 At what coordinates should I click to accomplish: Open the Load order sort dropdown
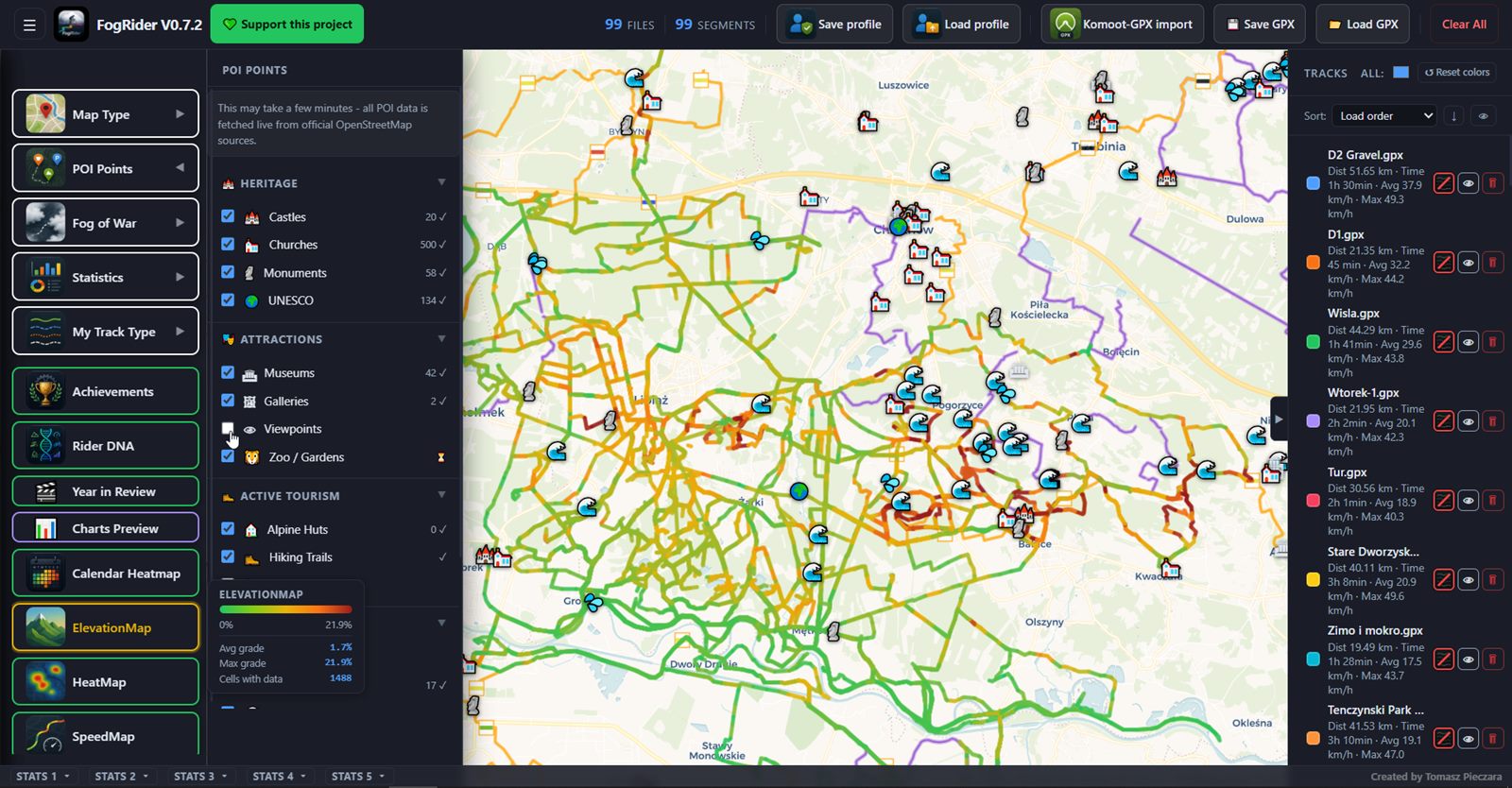tap(1385, 116)
